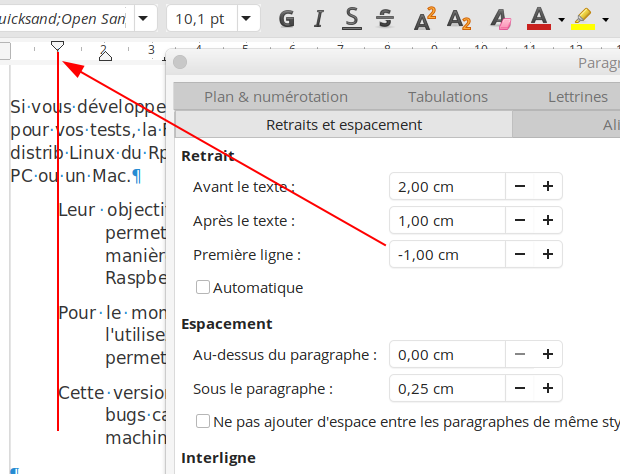Underline the selected text
The width and height of the screenshot is (620, 474).
pos(352,18)
